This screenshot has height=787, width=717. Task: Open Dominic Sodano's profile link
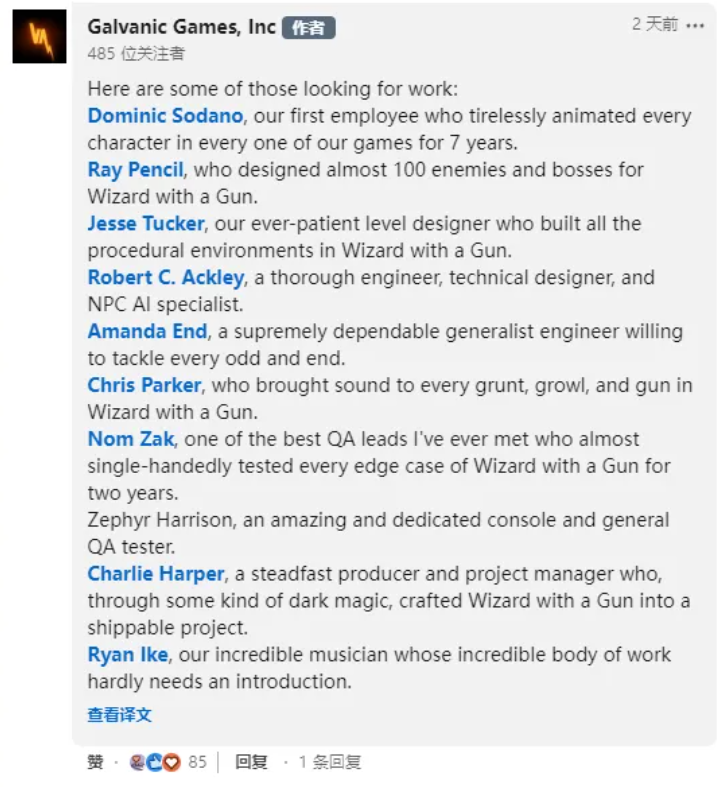coord(166,116)
